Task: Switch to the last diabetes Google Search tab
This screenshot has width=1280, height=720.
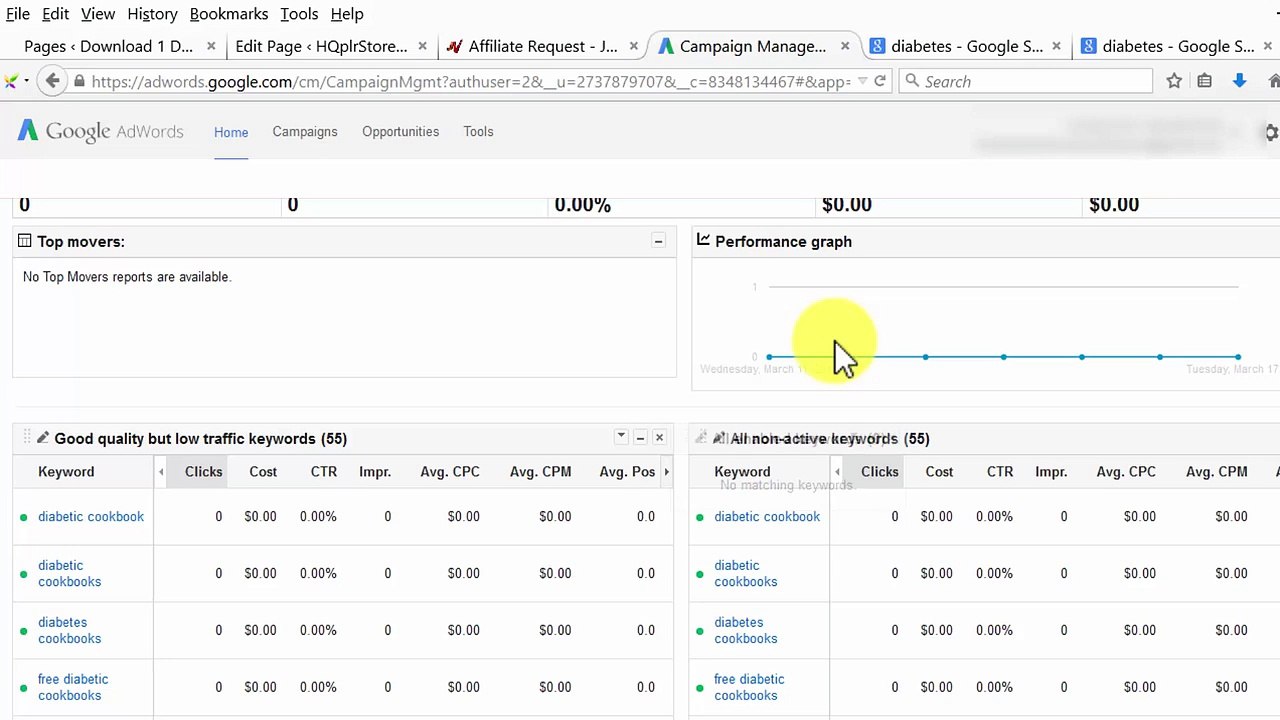Action: pos(1177,46)
